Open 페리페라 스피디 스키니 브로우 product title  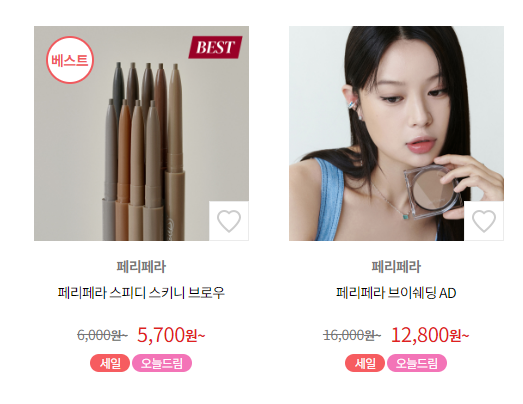pos(141,293)
